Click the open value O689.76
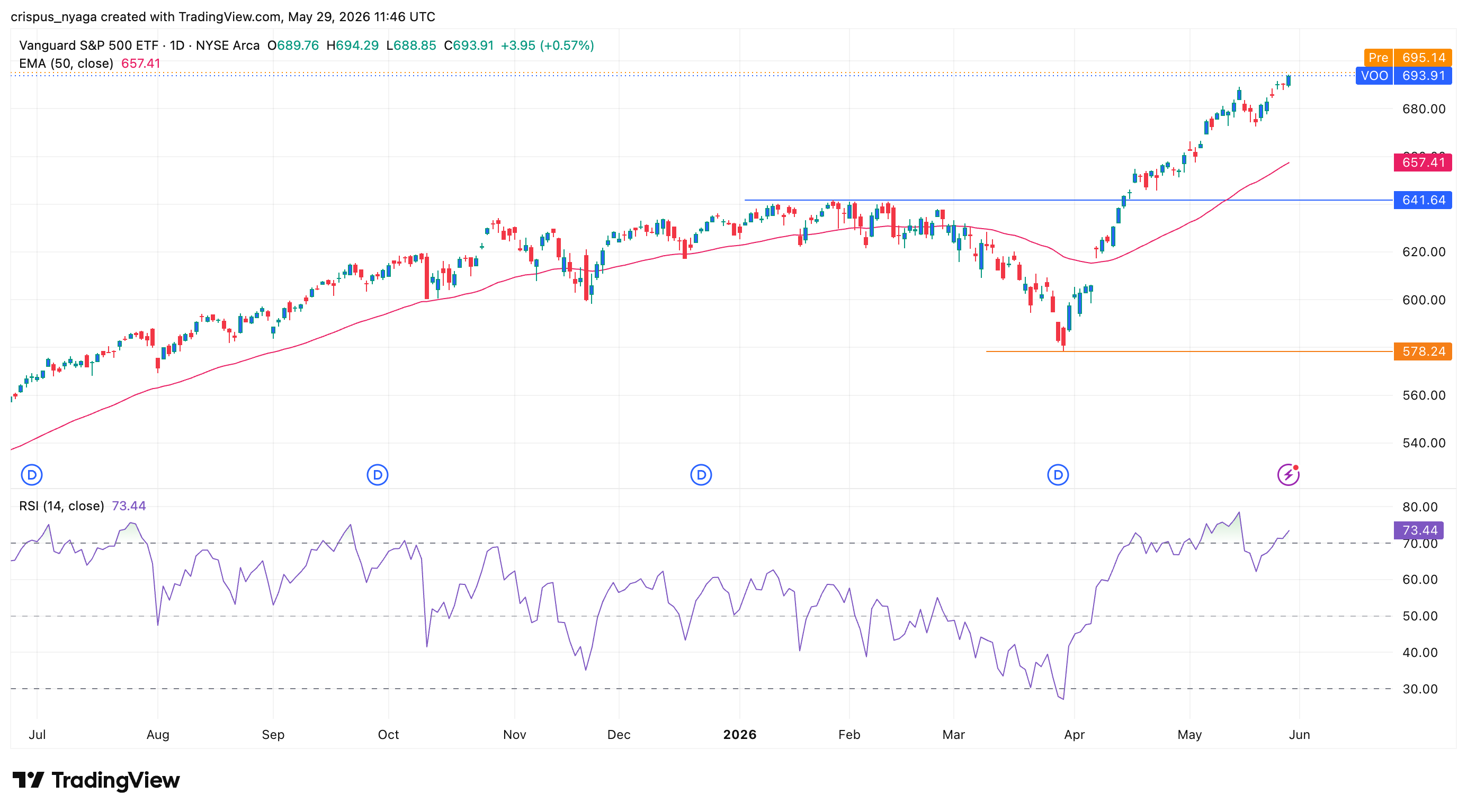Viewport: 1467px width, 812px height. [x=293, y=46]
